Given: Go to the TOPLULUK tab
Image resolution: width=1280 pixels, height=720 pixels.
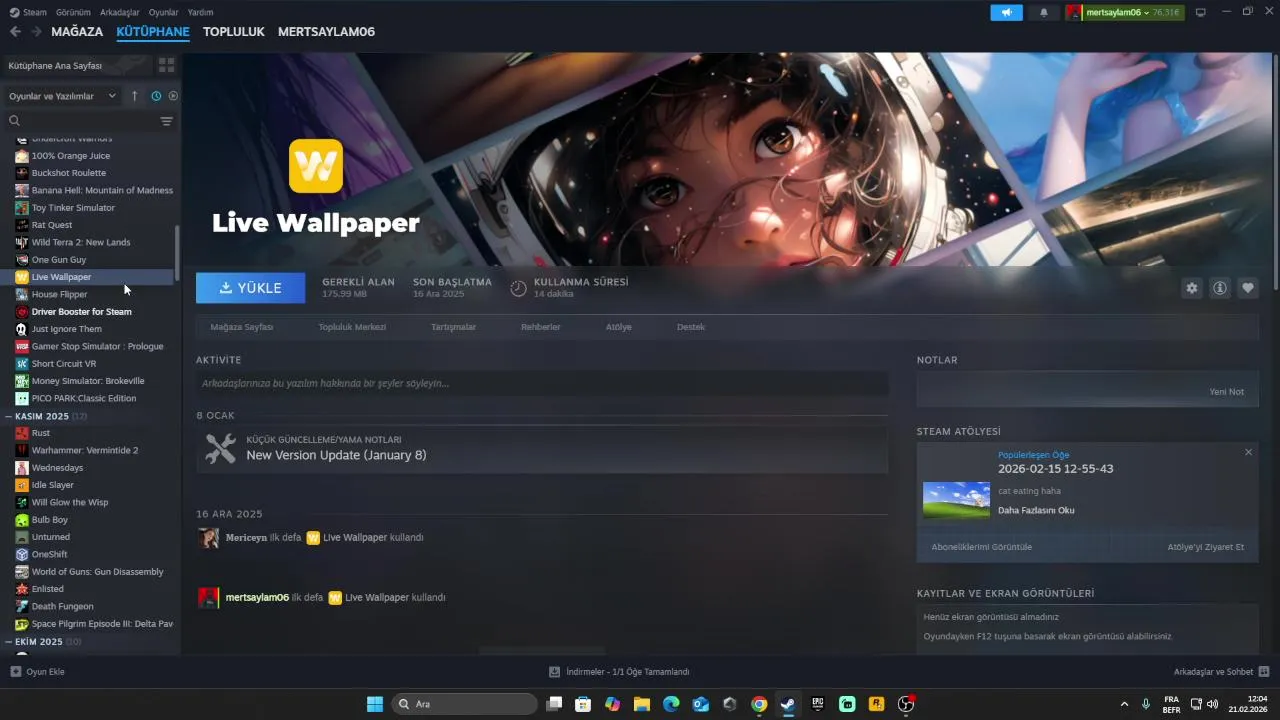Looking at the screenshot, I should 233,31.
